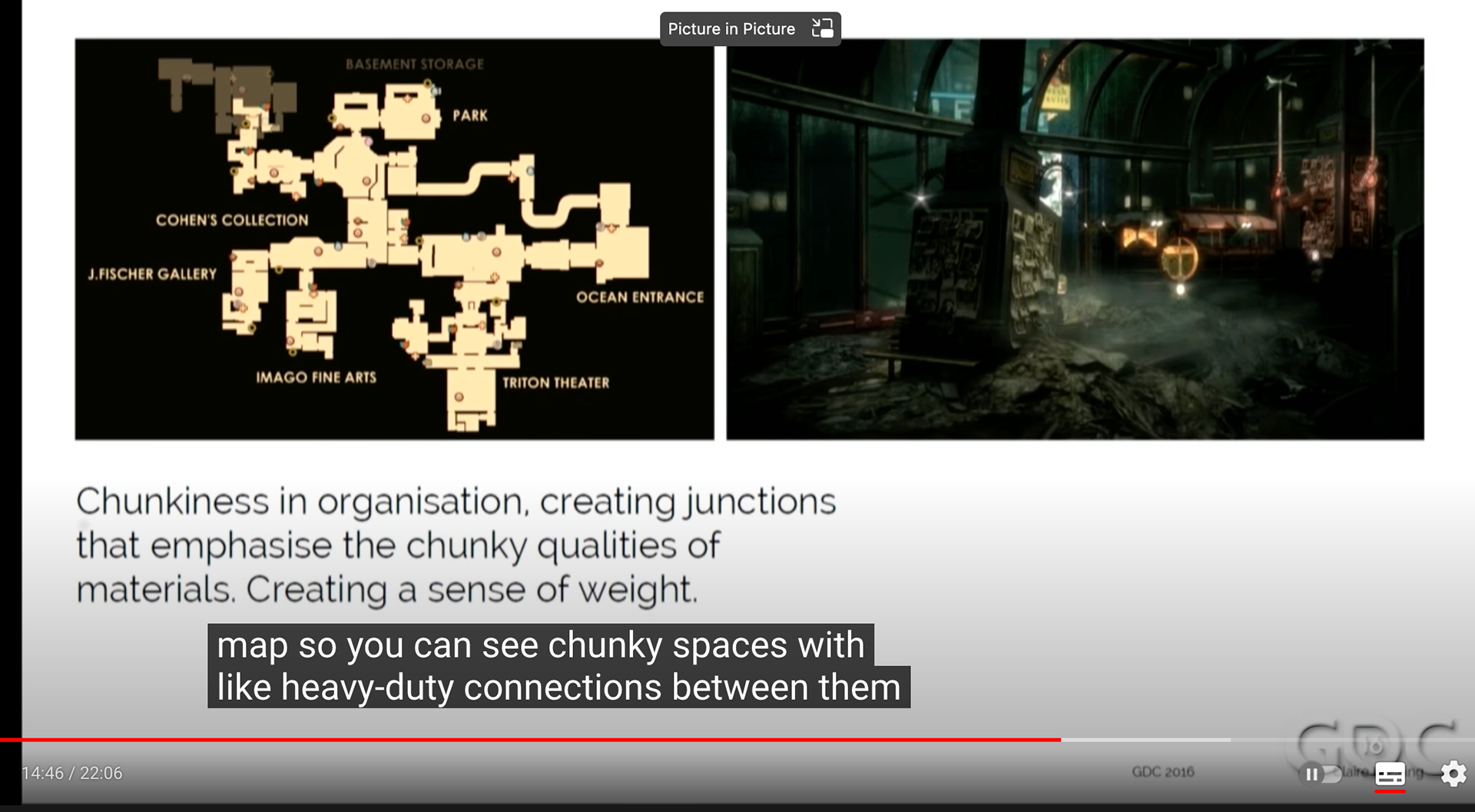Turn off the subtitles/closed captions button
Screen dimensions: 1475x812
(x=1390, y=774)
